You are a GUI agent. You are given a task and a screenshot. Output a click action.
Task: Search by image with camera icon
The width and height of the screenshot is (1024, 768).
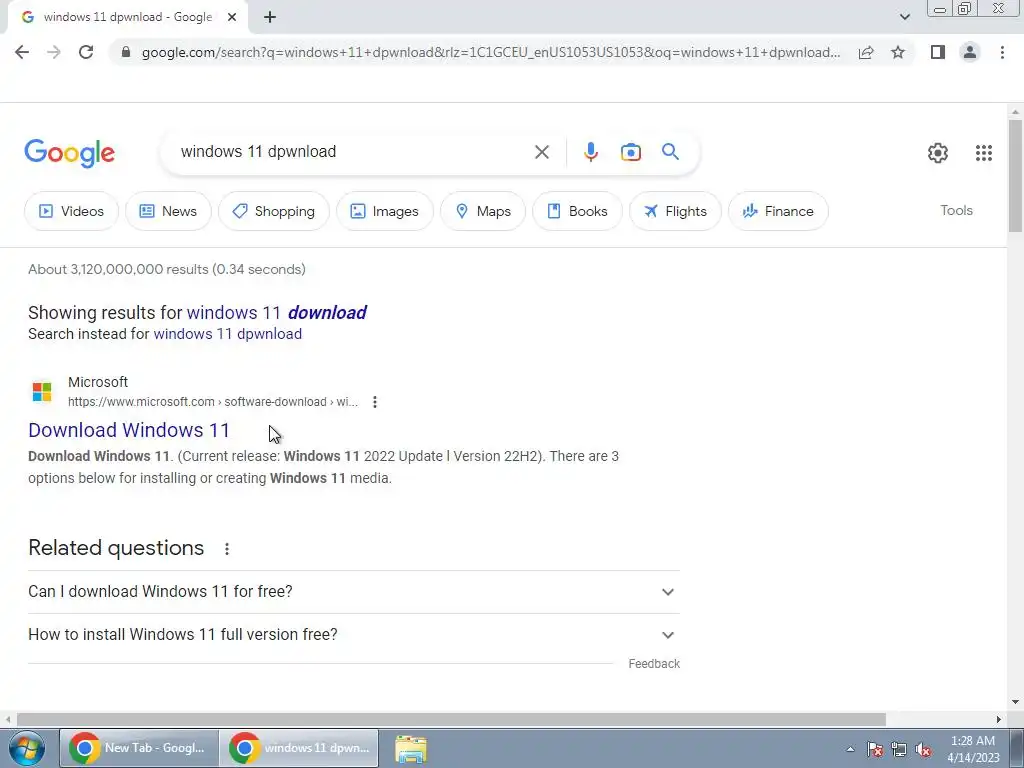(x=630, y=152)
